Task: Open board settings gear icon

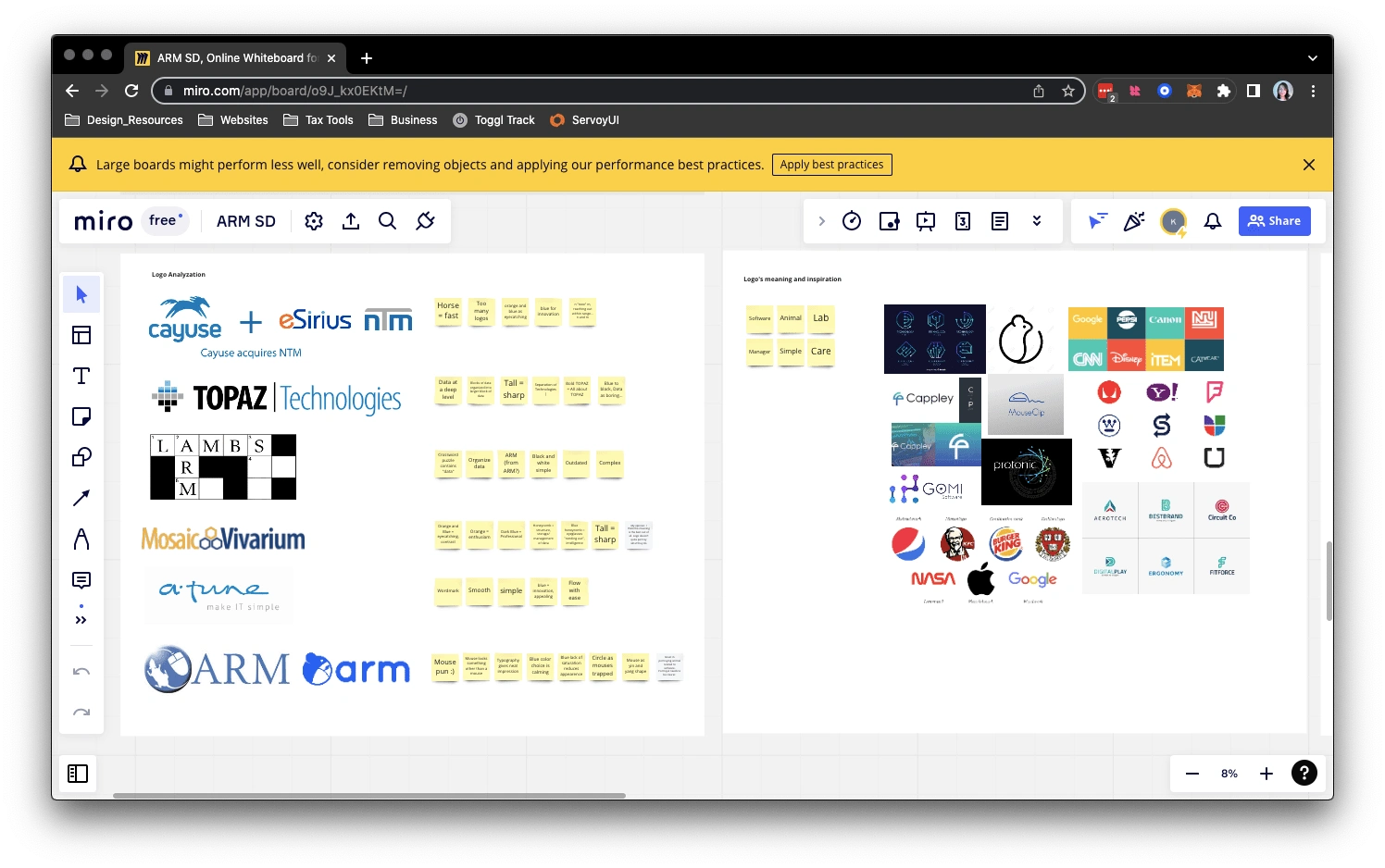Action: [314, 221]
